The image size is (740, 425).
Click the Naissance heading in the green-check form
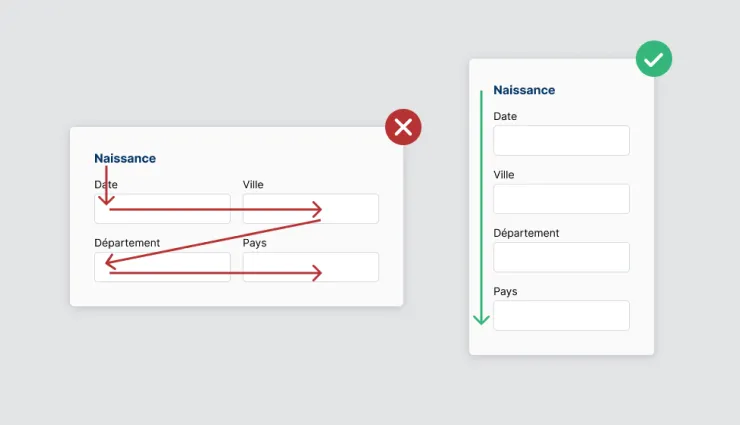click(x=524, y=90)
